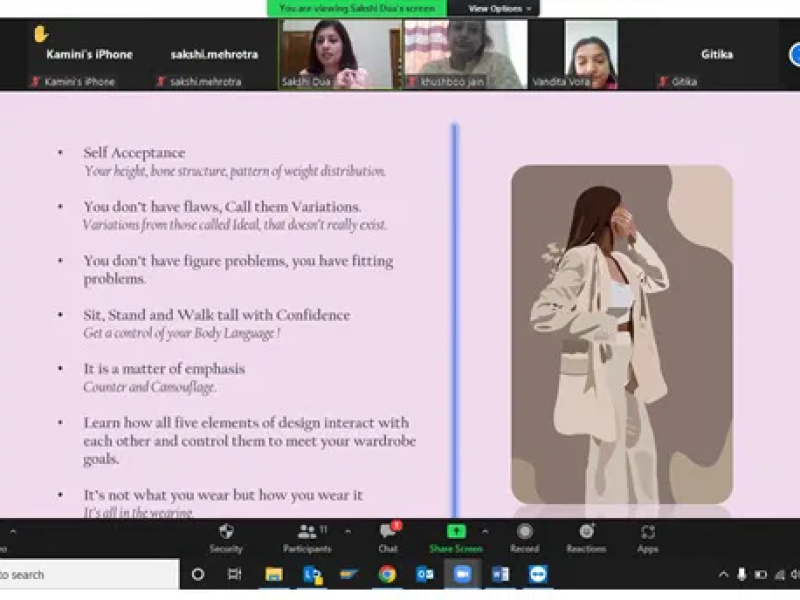
Task: Click 'You don't have flaws, Call them Variations.'
Action: coord(222,207)
